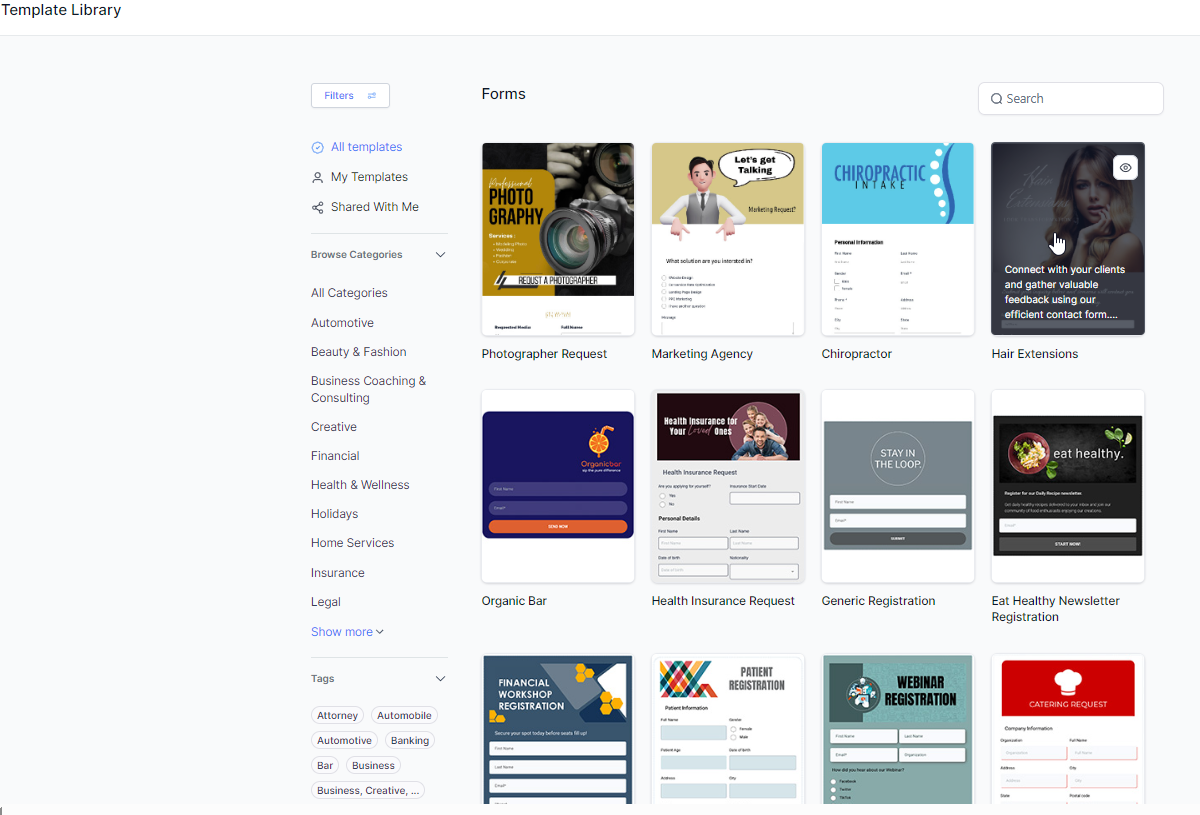Click the Hair Extensions title text
This screenshot has height=815, width=1200.
[x=1035, y=354]
